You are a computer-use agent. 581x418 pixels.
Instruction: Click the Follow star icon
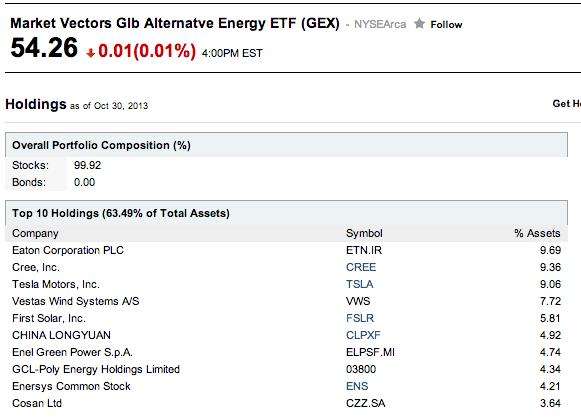tap(419, 24)
